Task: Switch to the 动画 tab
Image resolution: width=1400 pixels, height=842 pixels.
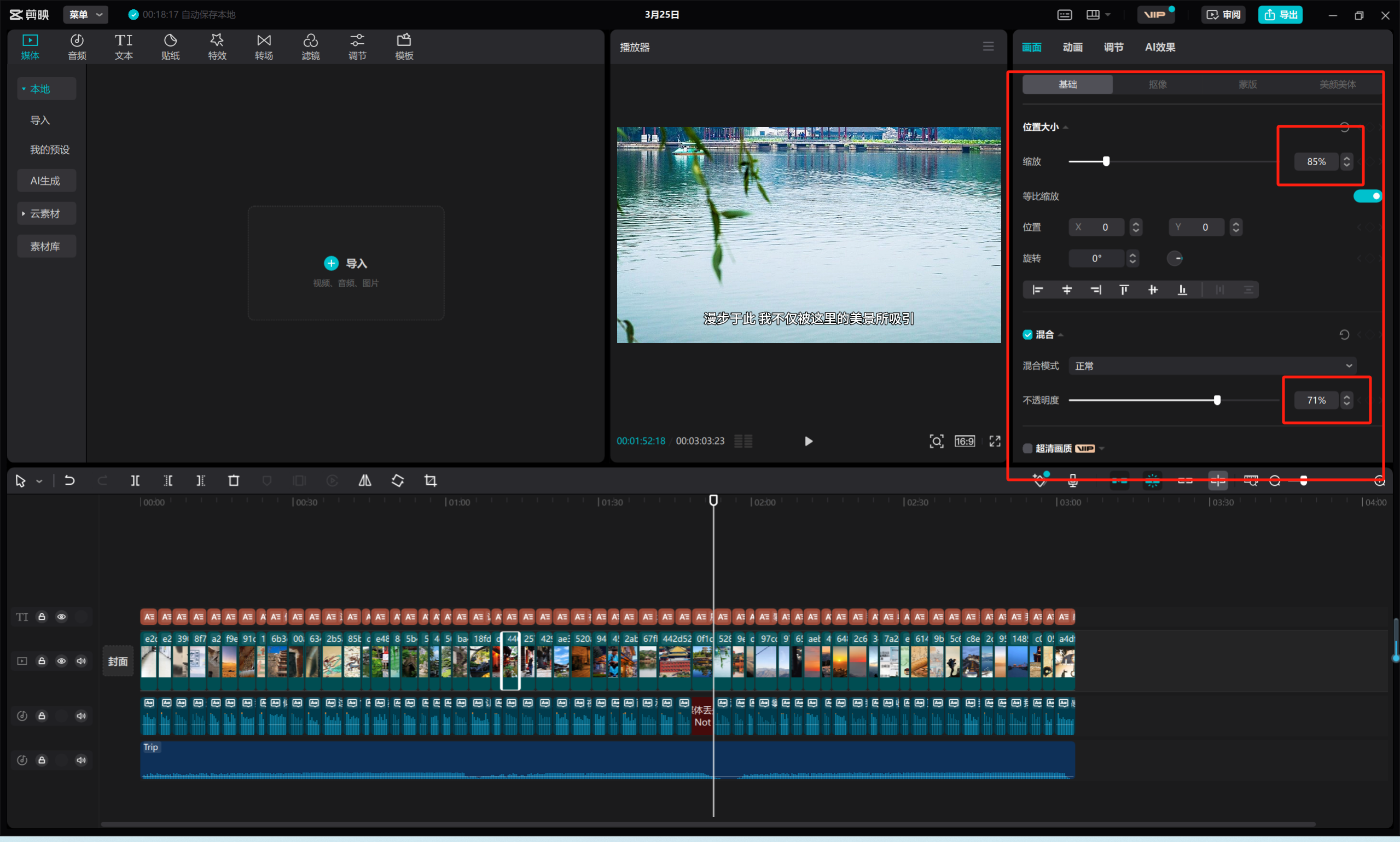Action: [x=1072, y=47]
